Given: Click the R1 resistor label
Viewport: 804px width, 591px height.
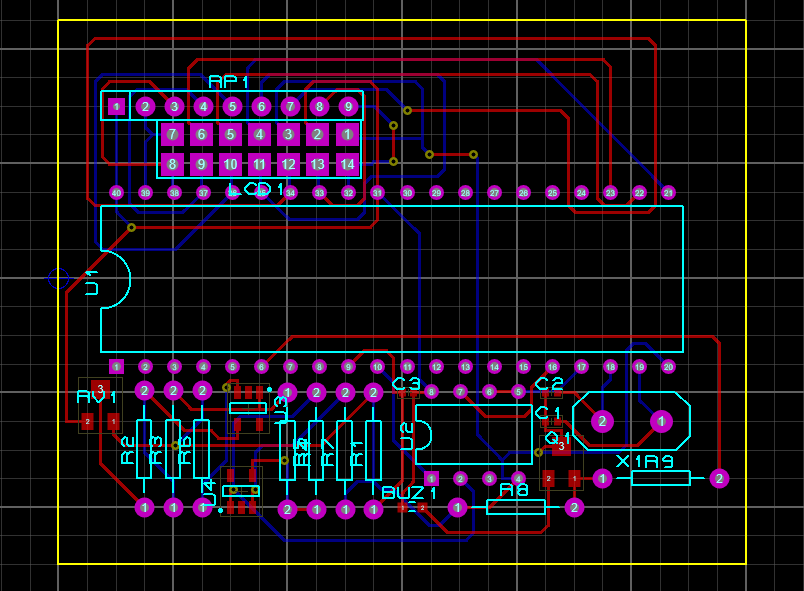Looking at the screenshot, I should tap(356, 454).
